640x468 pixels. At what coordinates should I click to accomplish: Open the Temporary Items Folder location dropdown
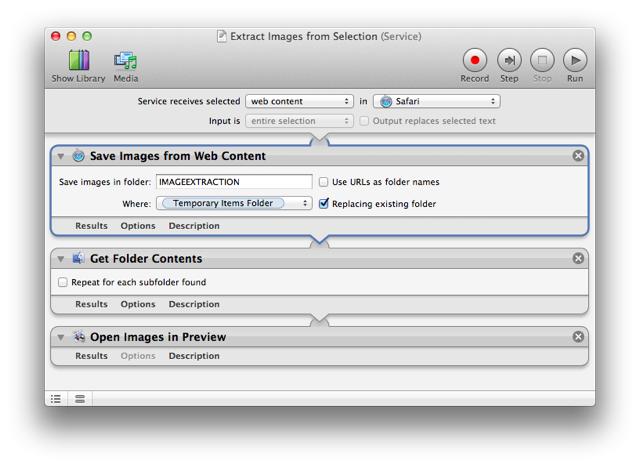pyautogui.click(x=234, y=203)
